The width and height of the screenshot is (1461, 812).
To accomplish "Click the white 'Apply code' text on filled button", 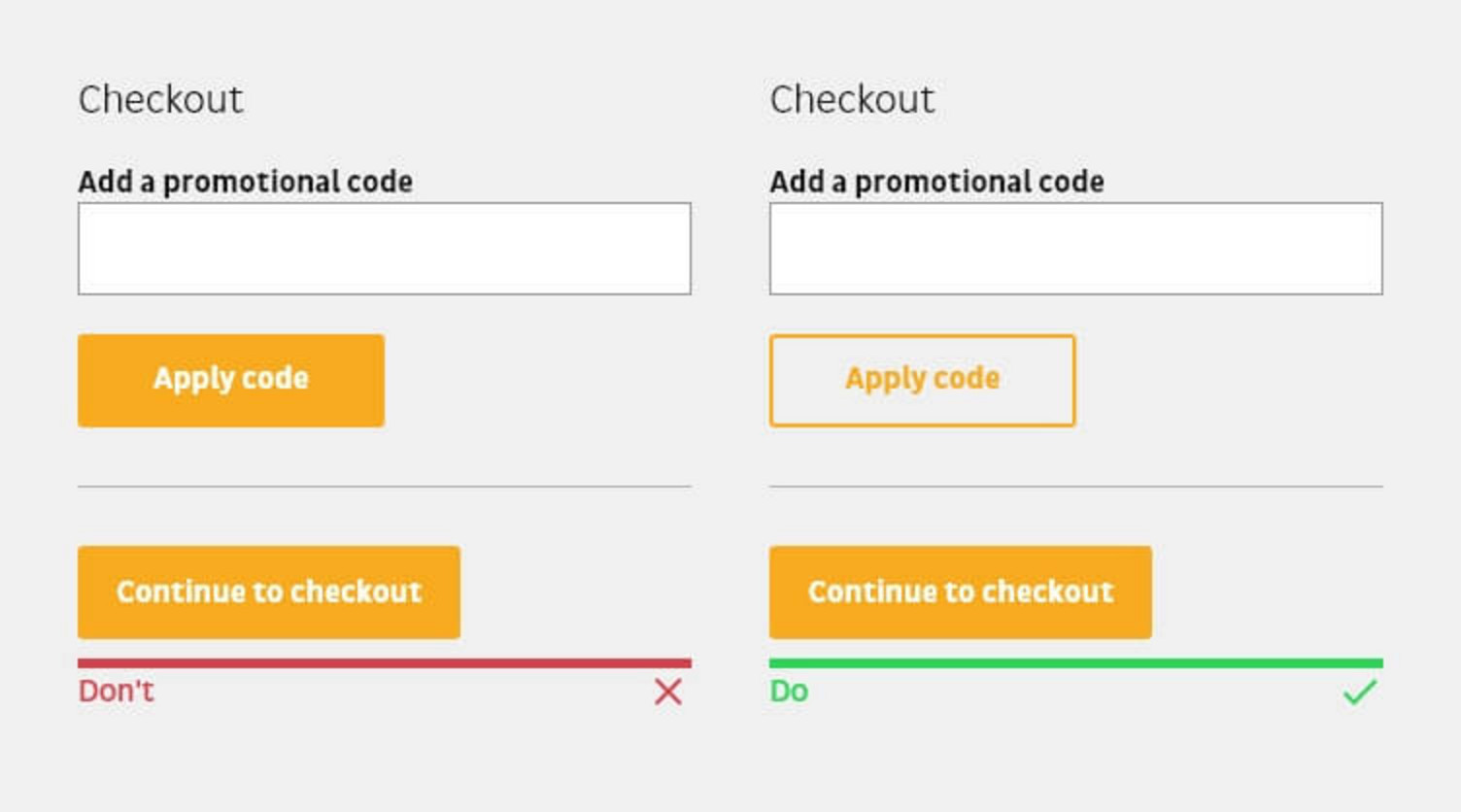I will (231, 379).
